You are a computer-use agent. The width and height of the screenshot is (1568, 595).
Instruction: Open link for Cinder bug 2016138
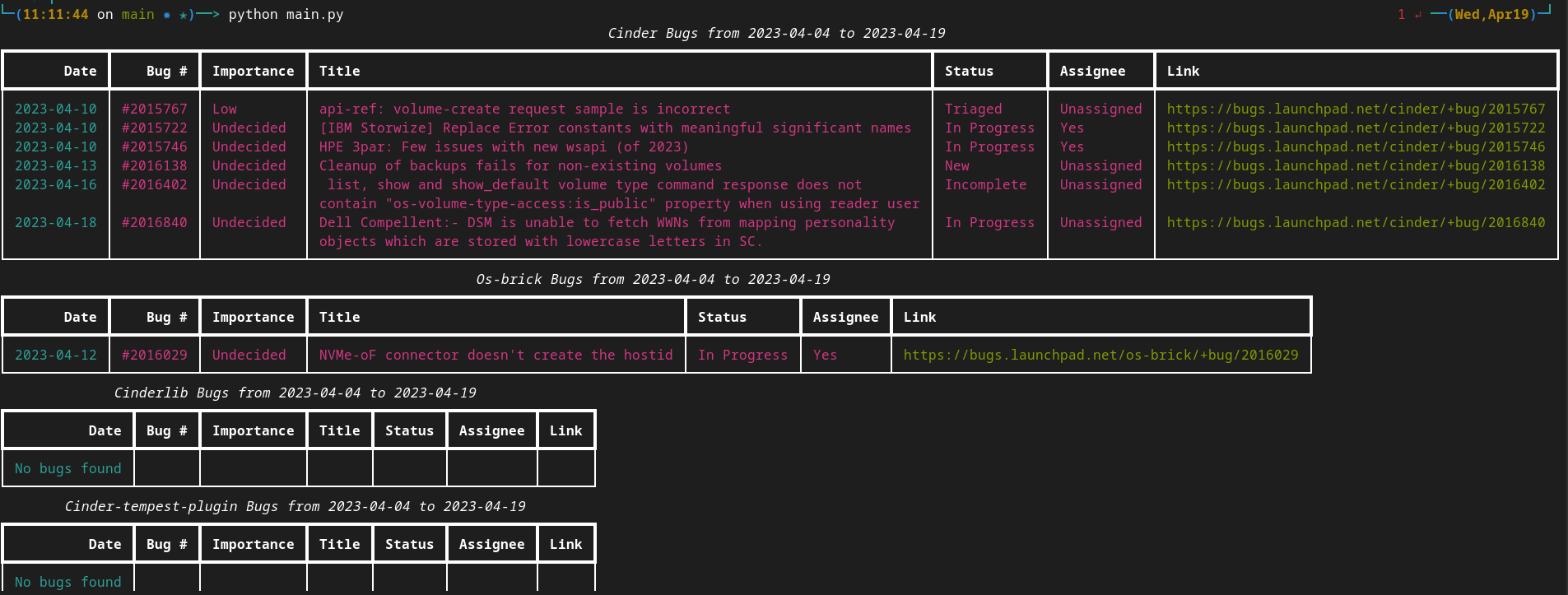1356,165
